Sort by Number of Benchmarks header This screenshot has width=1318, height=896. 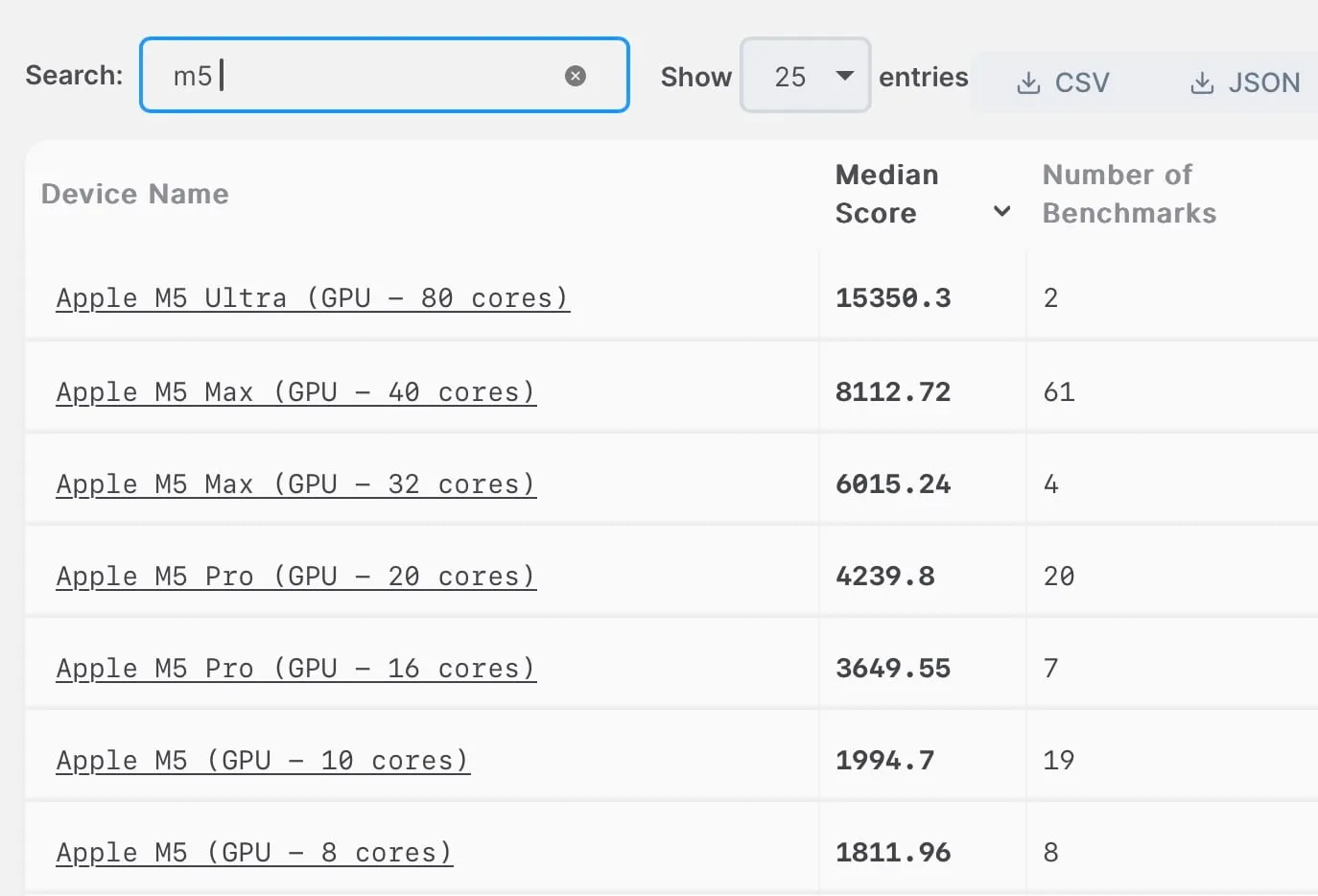1129,194
